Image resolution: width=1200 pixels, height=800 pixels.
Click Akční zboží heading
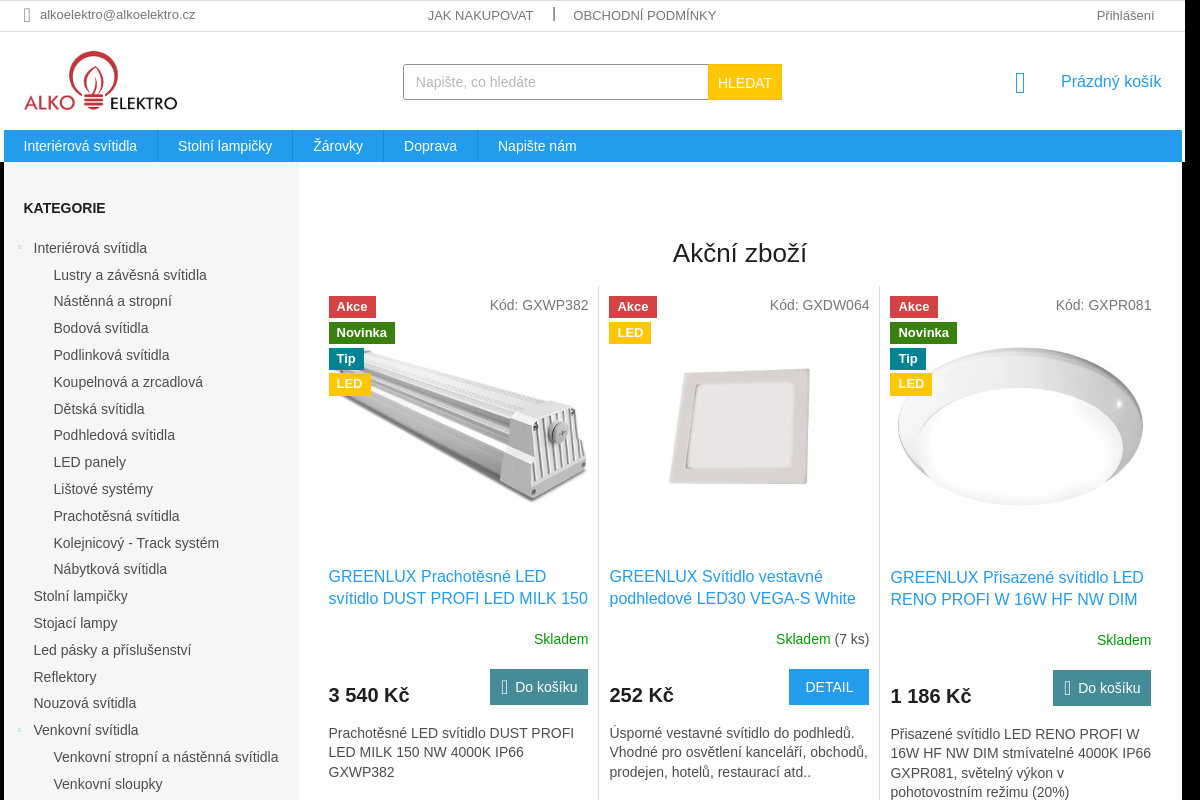740,253
